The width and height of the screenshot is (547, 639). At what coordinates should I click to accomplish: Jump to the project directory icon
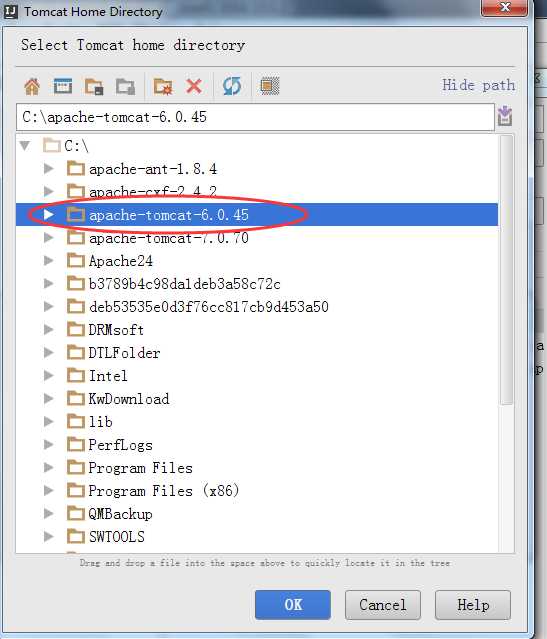tap(94, 86)
